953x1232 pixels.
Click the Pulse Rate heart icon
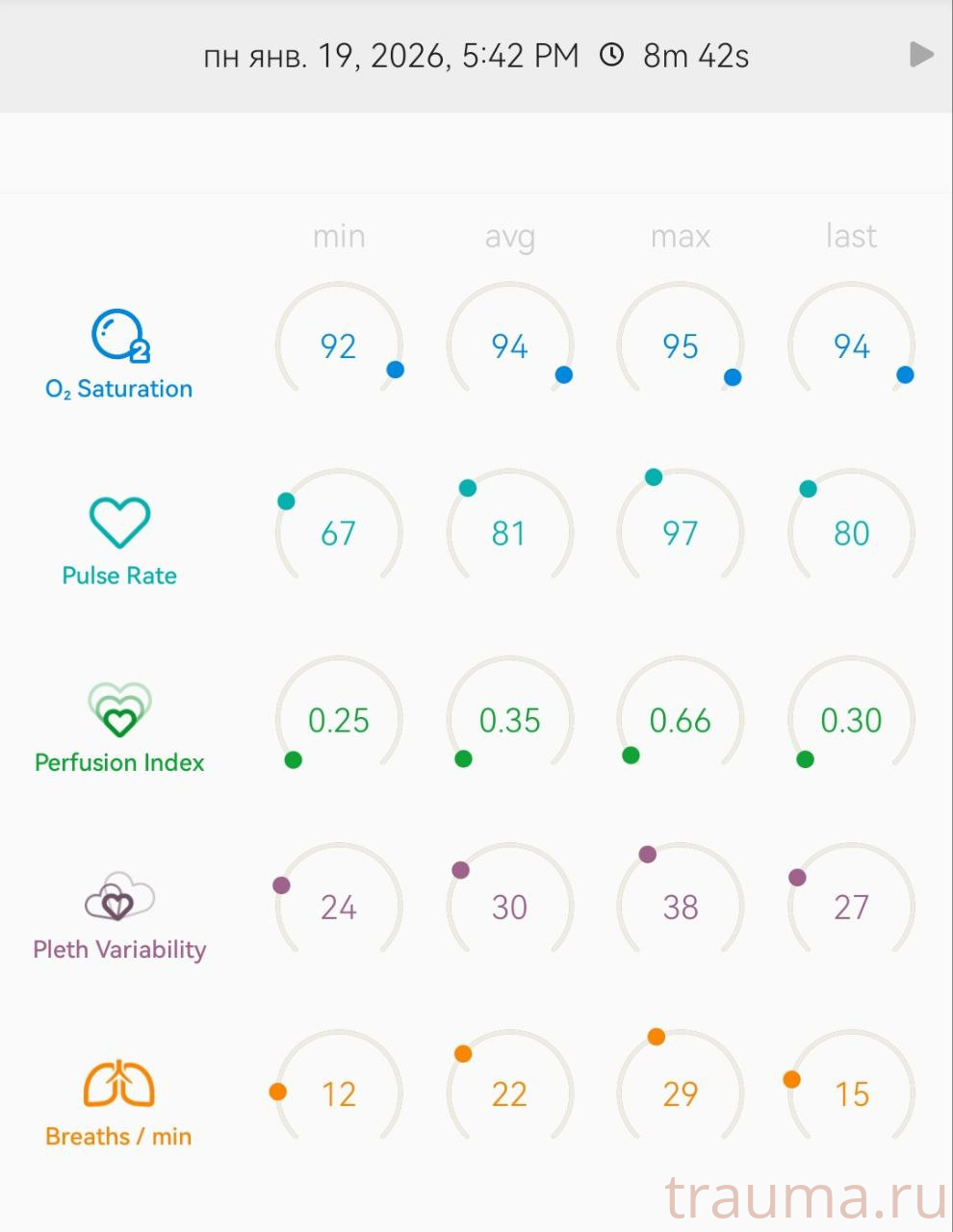pyautogui.click(x=119, y=523)
